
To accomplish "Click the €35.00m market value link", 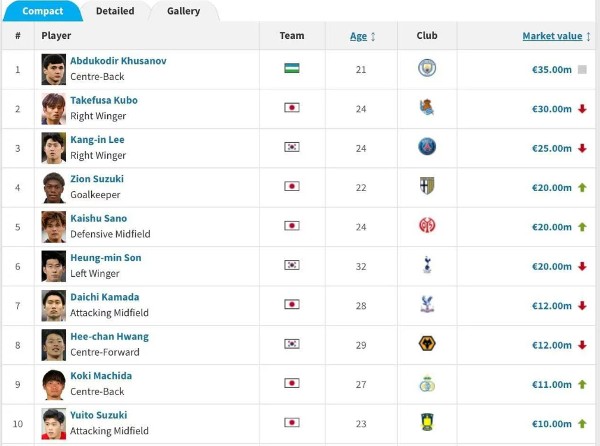I will click(552, 69).
